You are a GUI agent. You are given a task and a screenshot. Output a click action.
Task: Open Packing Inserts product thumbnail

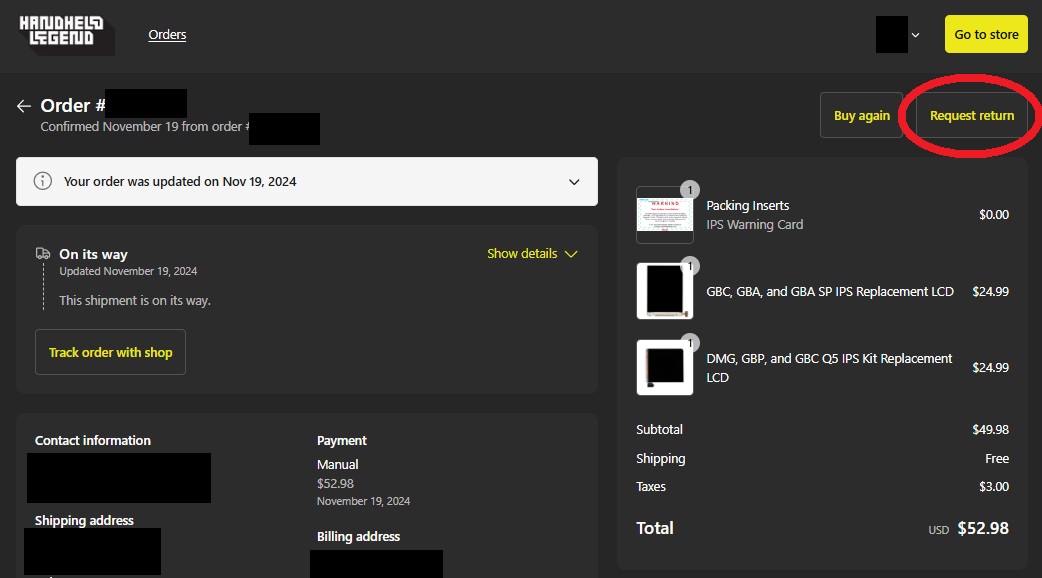[x=665, y=215]
